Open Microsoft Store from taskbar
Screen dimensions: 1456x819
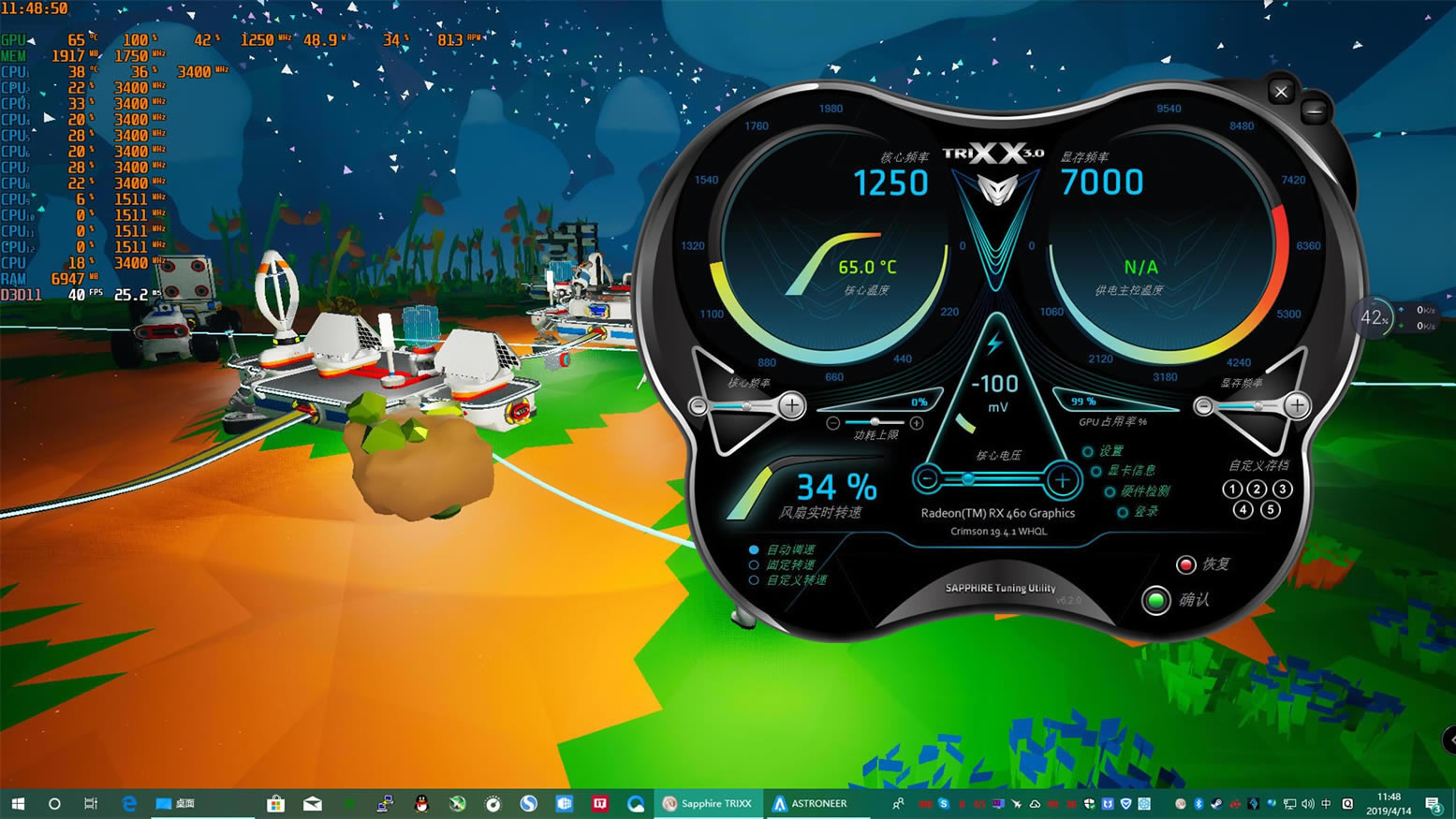[x=275, y=803]
